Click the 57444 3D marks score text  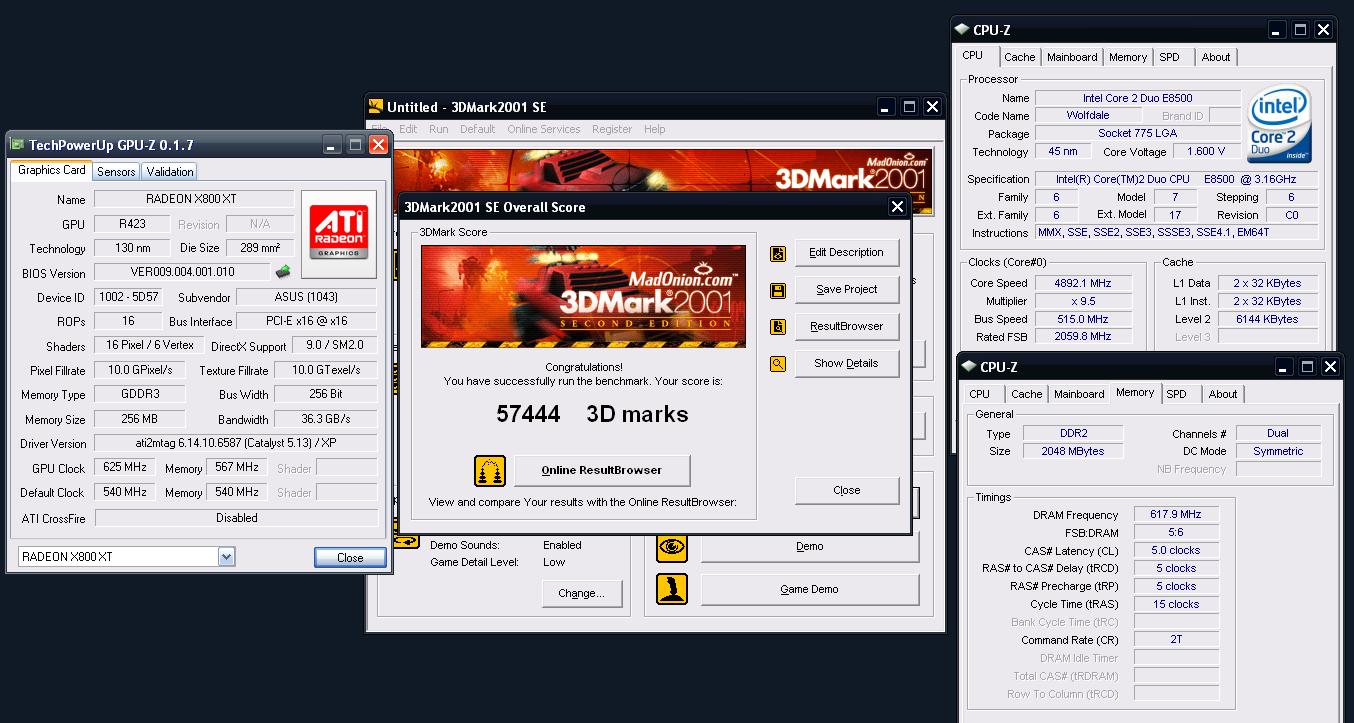coord(592,414)
